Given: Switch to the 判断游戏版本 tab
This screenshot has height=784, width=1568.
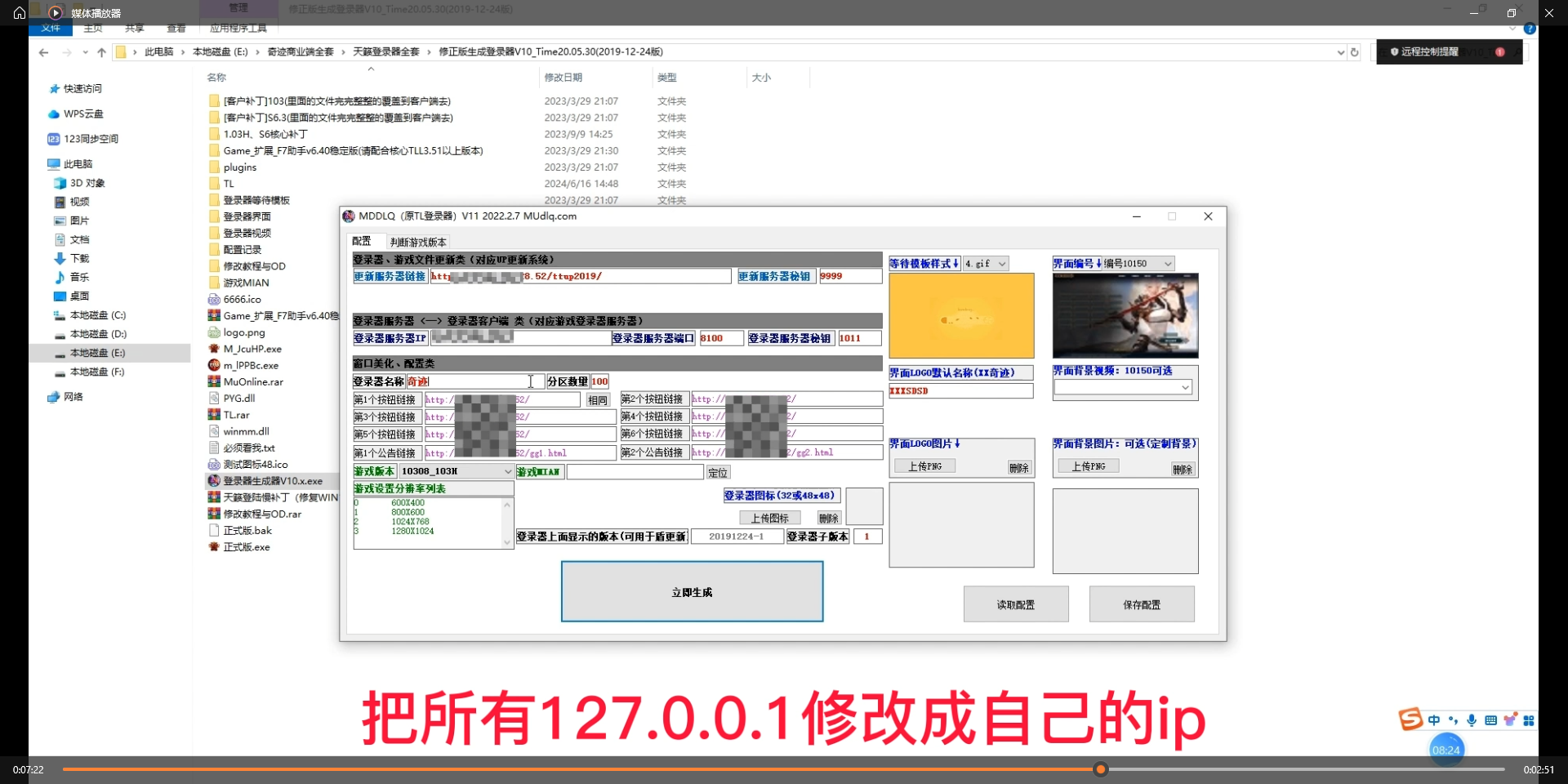Looking at the screenshot, I should coord(418,242).
